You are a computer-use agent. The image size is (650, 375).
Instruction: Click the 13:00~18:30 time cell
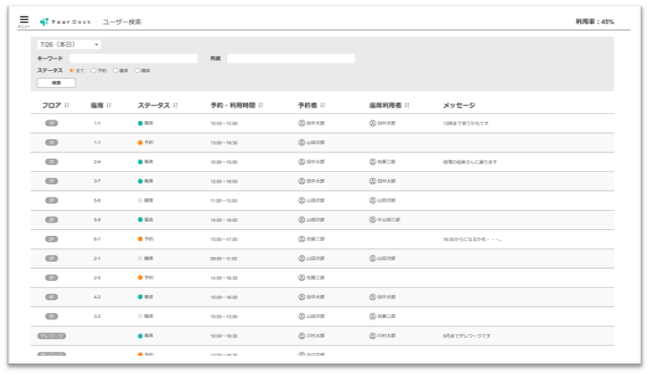(224, 143)
